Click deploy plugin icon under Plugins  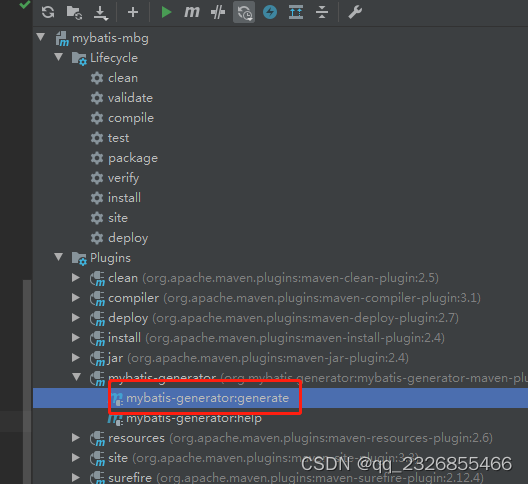pos(97,319)
